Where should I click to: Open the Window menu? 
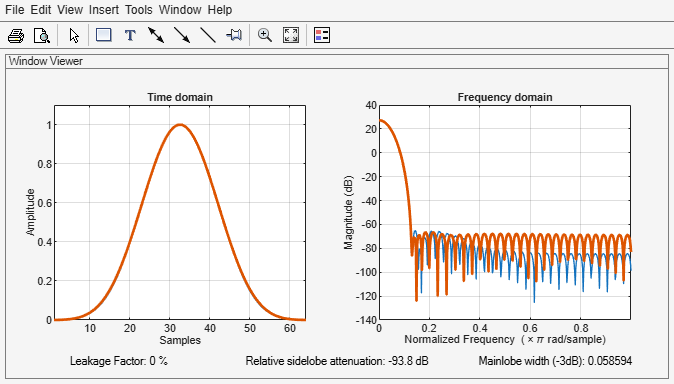point(180,9)
